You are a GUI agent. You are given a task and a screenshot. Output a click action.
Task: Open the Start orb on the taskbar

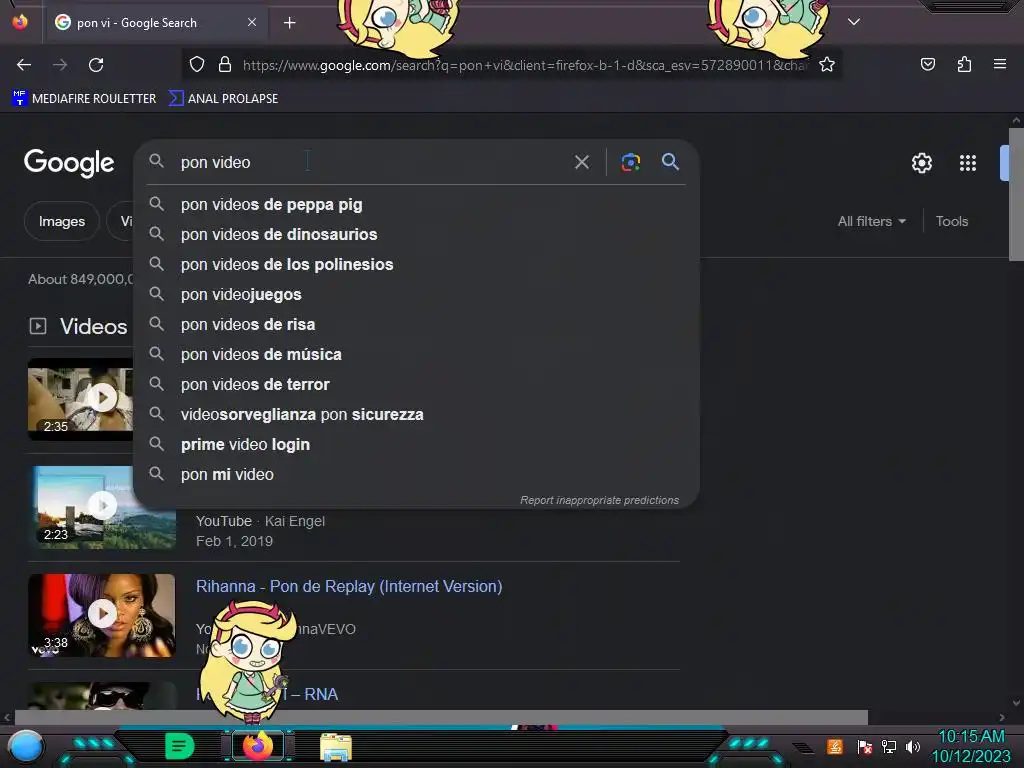coord(26,748)
